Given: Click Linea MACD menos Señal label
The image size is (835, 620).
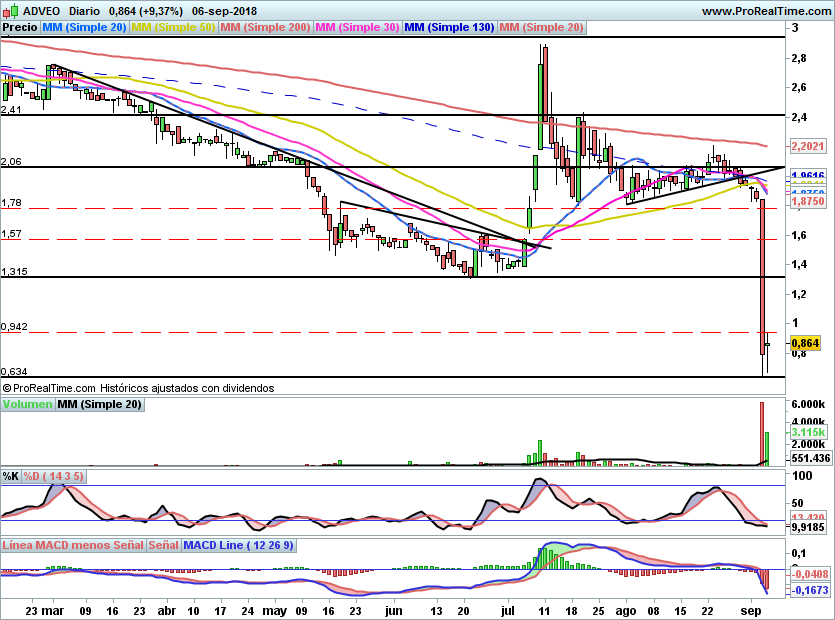Looking at the screenshot, I should [x=73, y=546].
